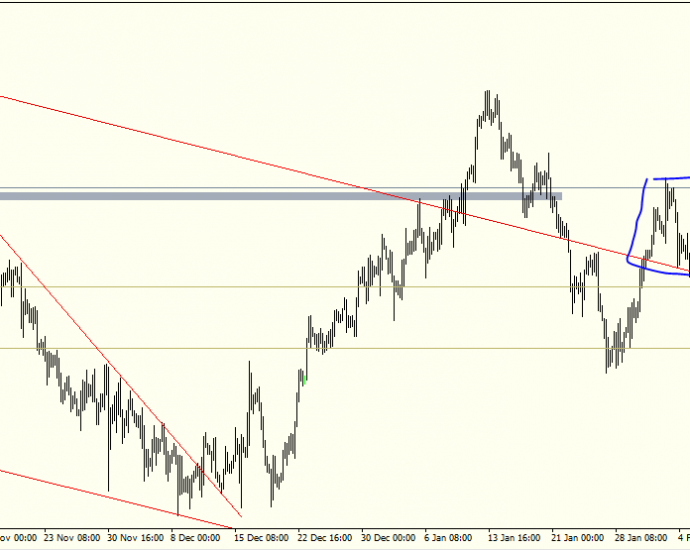Click the blue hand-drawn annotation shape
Image resolution: width=690 pixels, height=550 pixels.
(657, 227)
